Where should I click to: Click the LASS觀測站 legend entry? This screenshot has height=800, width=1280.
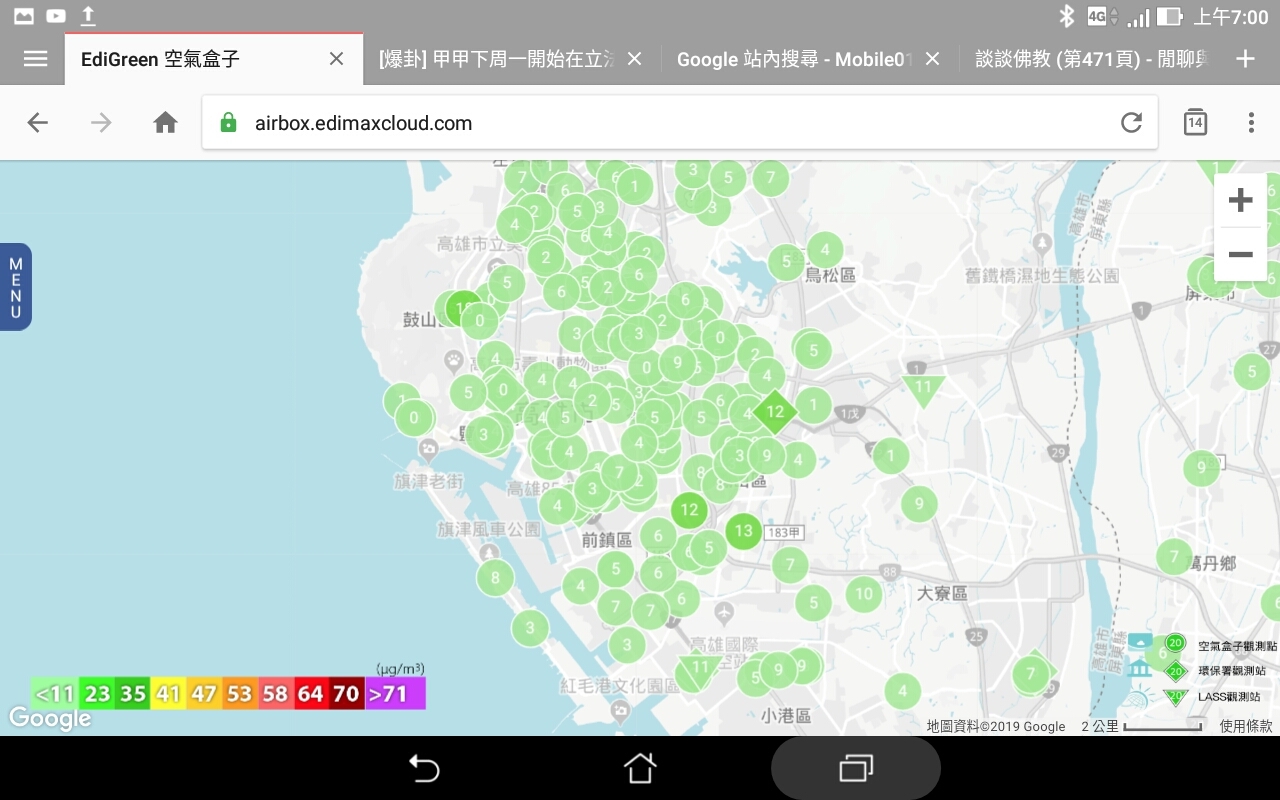point(1212,696)
